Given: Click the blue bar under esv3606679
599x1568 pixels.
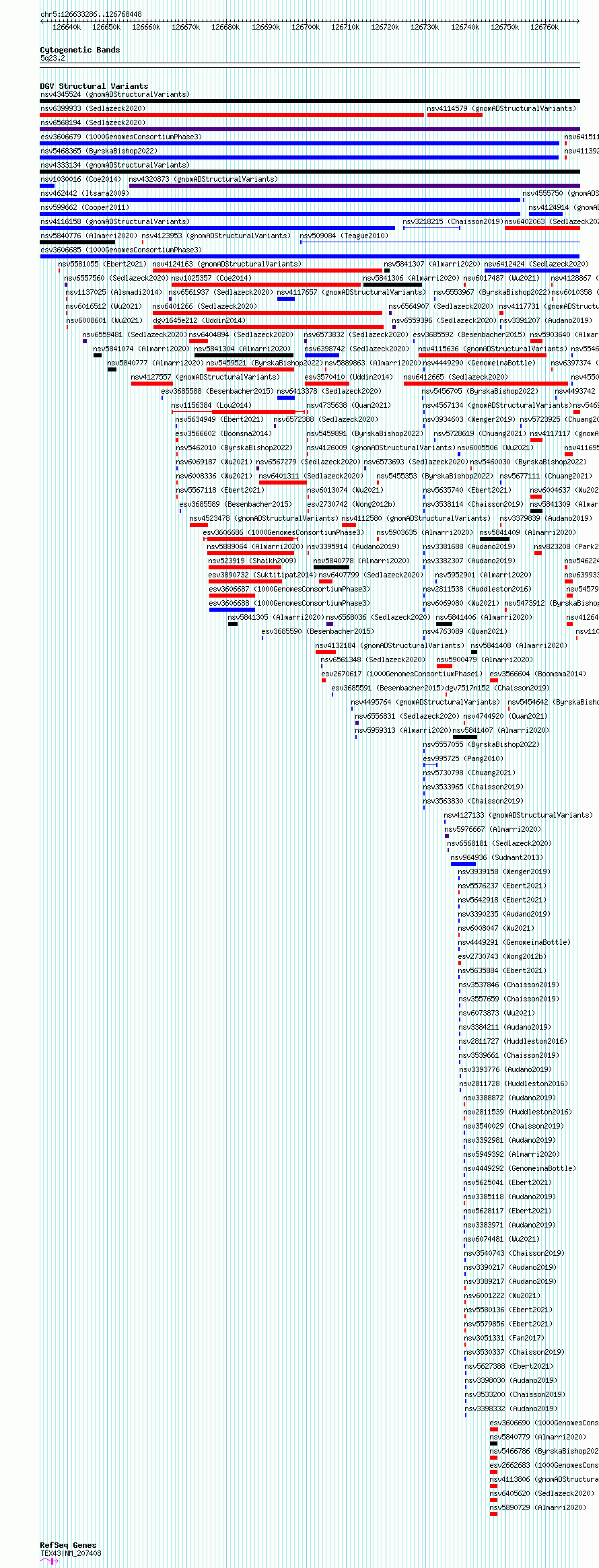Looking at the screenshot, I should 299,143.
